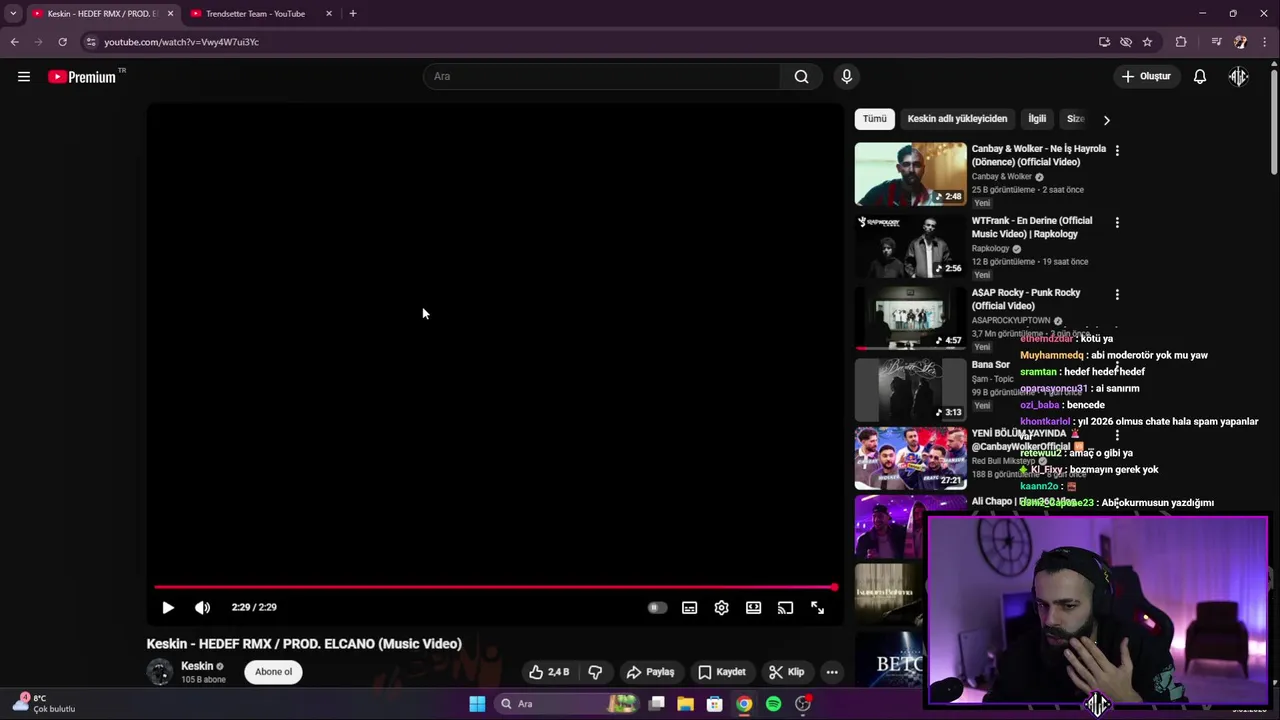This screenshot has height=720, width=1280.
Task: Open the tab search dropdown arrow
Action: click(x=13, y=14)
